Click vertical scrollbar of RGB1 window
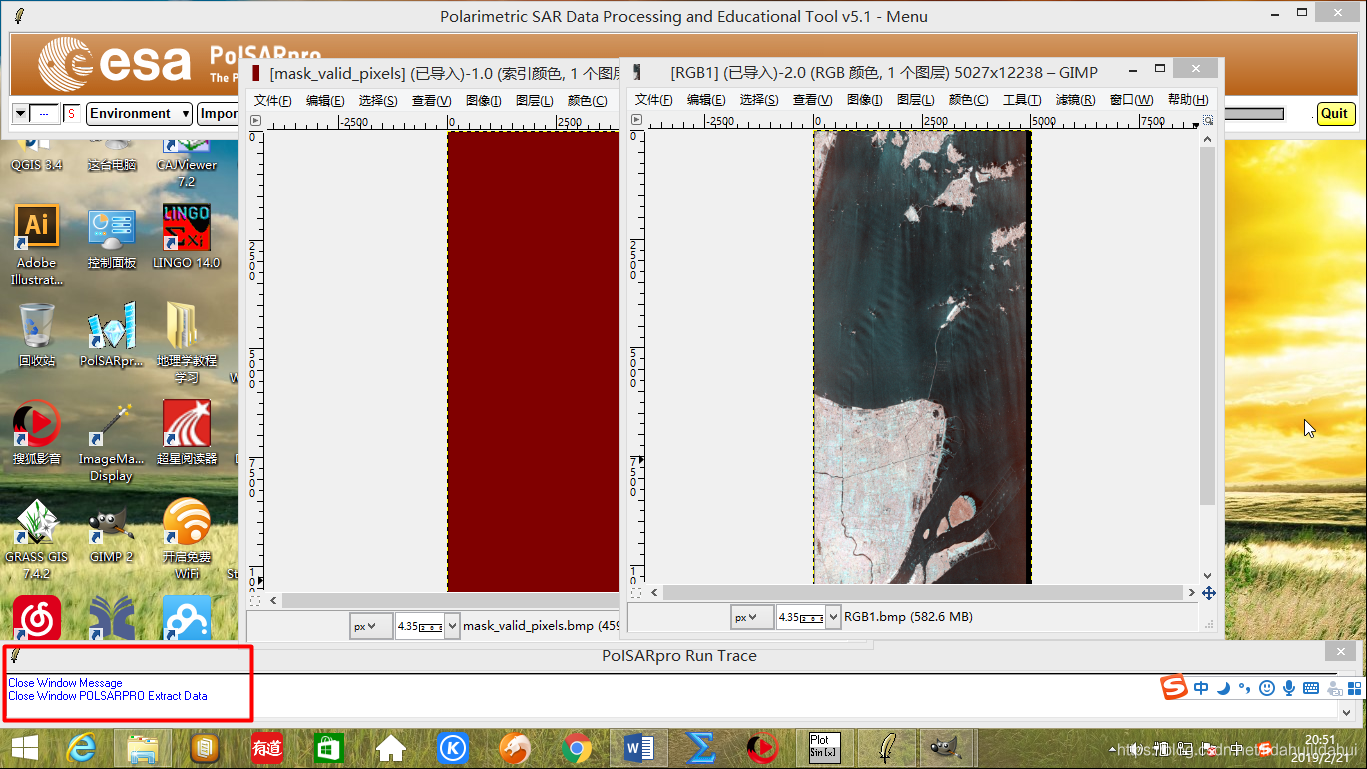1367x769 pixels. click(1207, 326)
